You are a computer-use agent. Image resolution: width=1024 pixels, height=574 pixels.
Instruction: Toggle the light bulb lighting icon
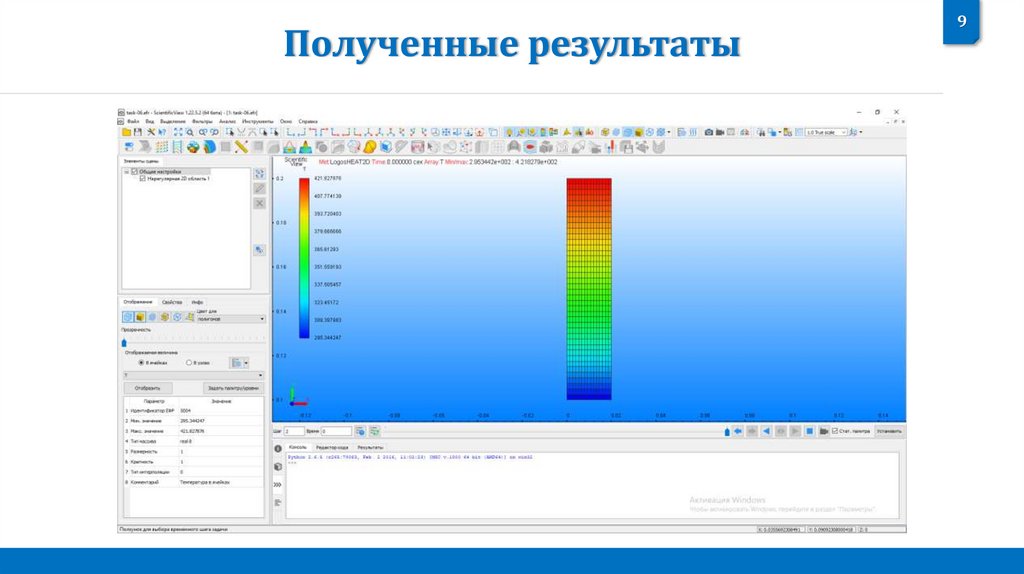coord(509,132)
